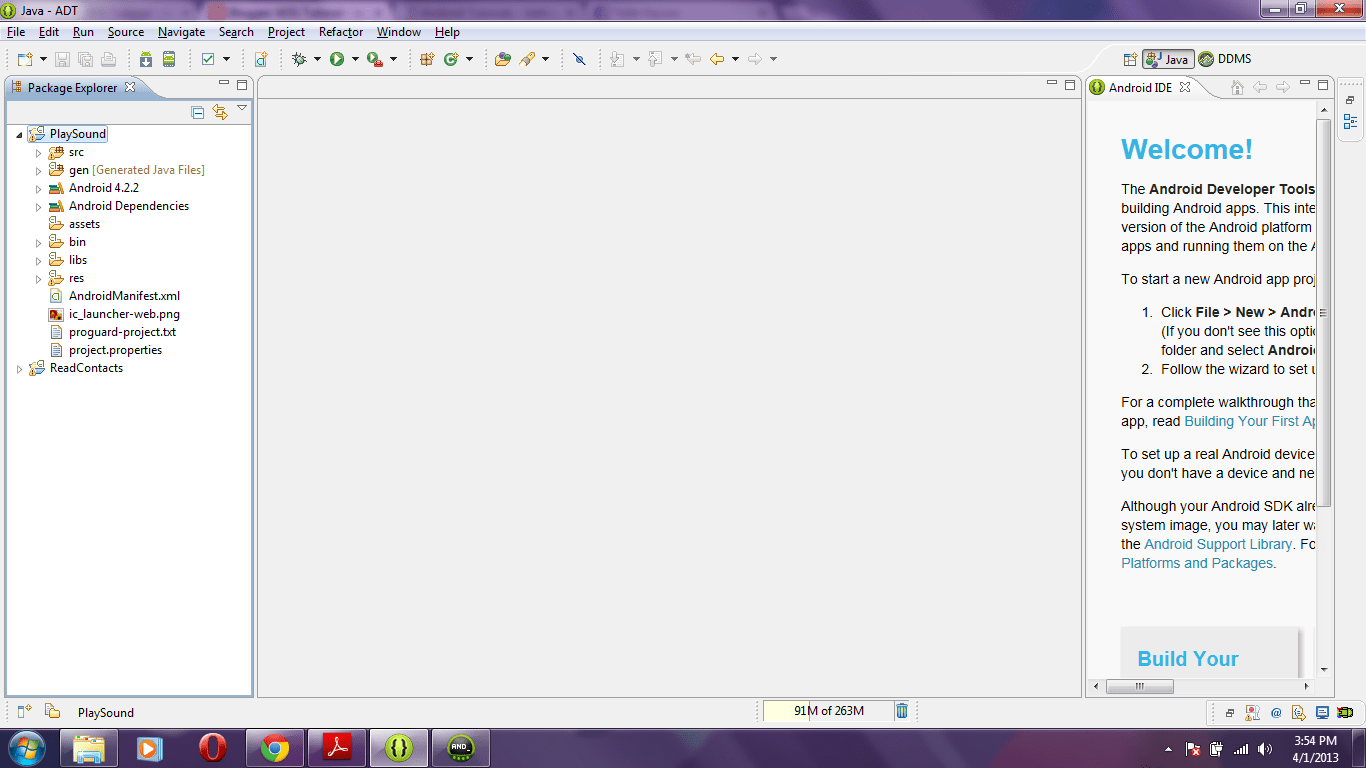Run garbage collector trash icon
The height and width of the screenshot is (768, 1366).
pos(901,711)
